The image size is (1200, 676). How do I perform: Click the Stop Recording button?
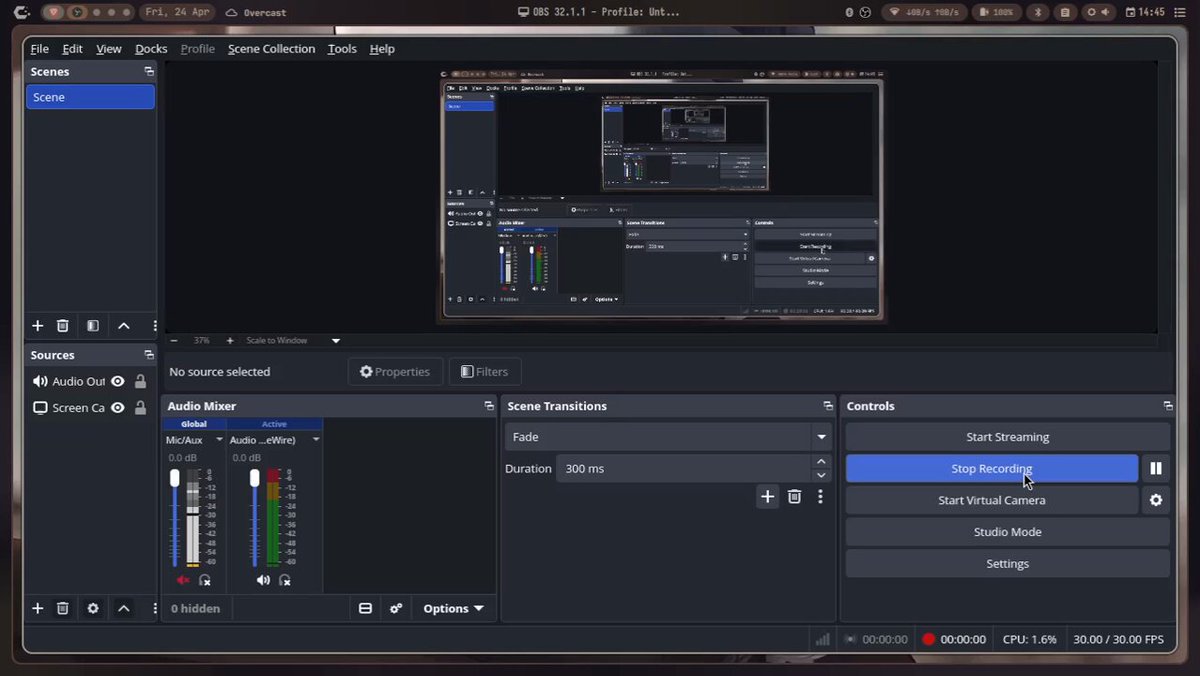tap(992, 468)
